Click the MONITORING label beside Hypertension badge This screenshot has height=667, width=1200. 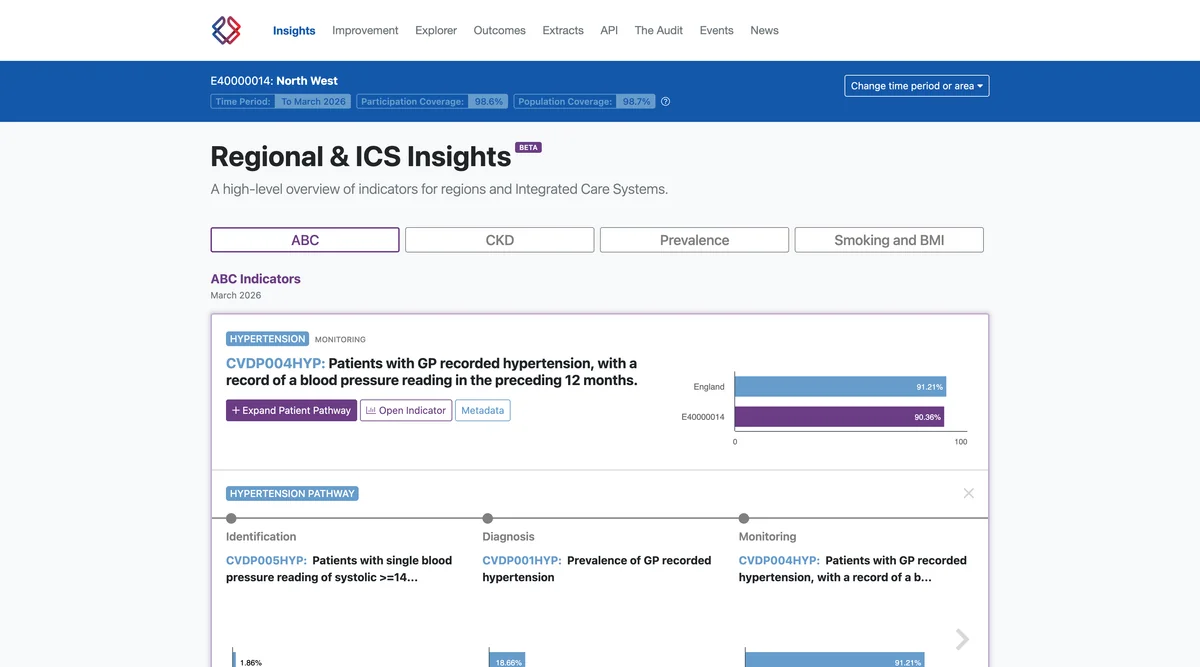(x=340, y=340)
